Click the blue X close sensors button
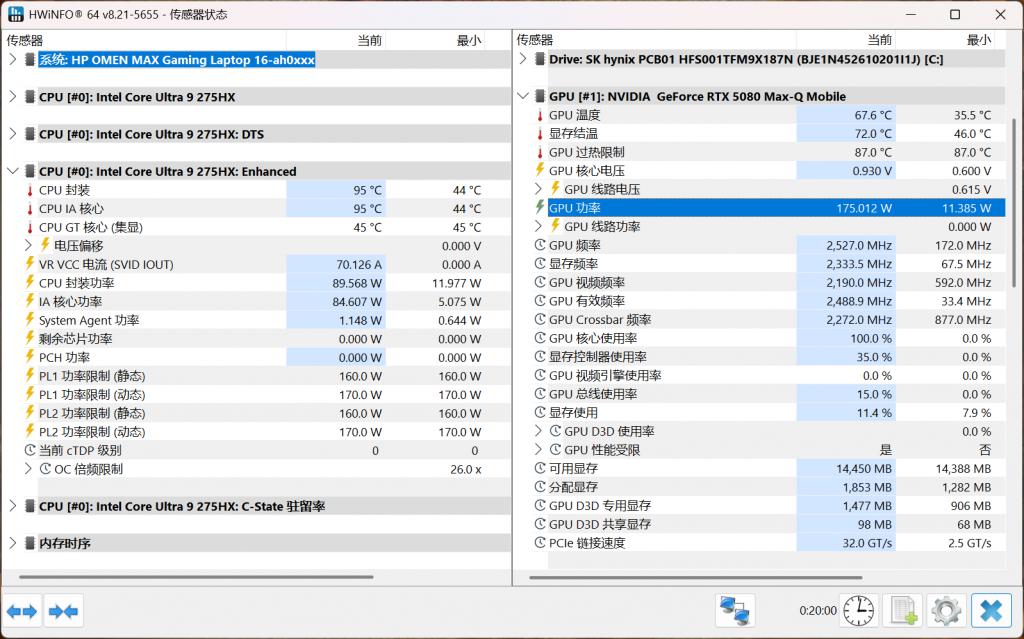This screenshot has height=639, width=1024. click(991, 611)
